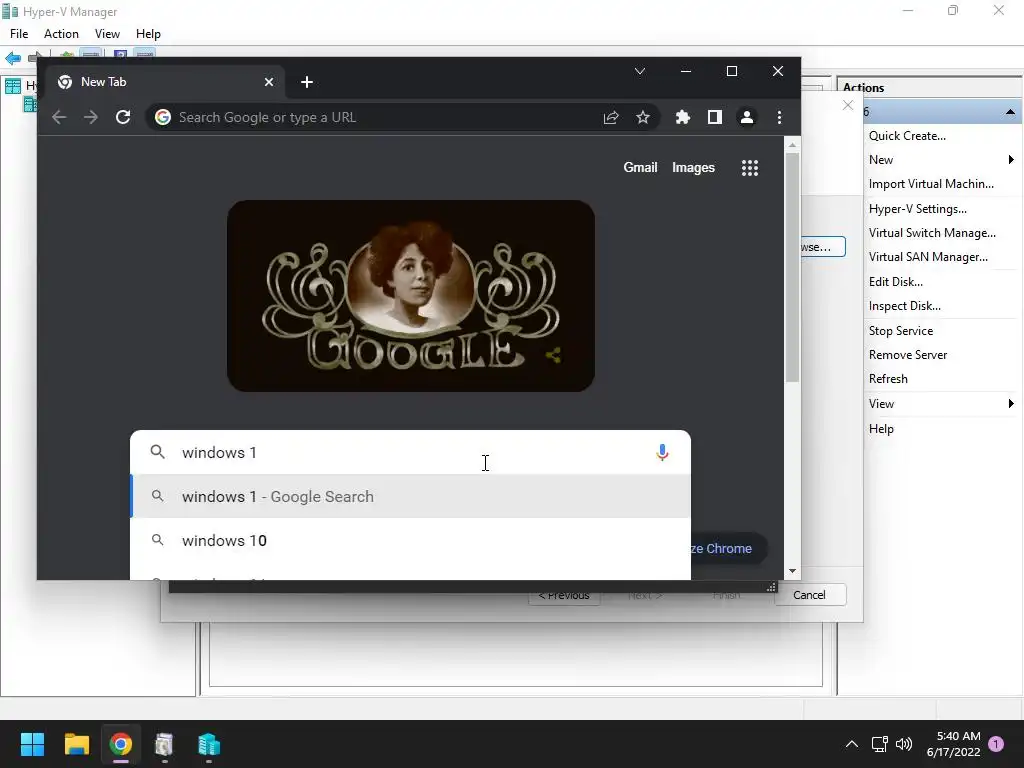The height and width of the screenshot is (768, 1024).
Task: Click Remove Server action
Action: point(908,355)
